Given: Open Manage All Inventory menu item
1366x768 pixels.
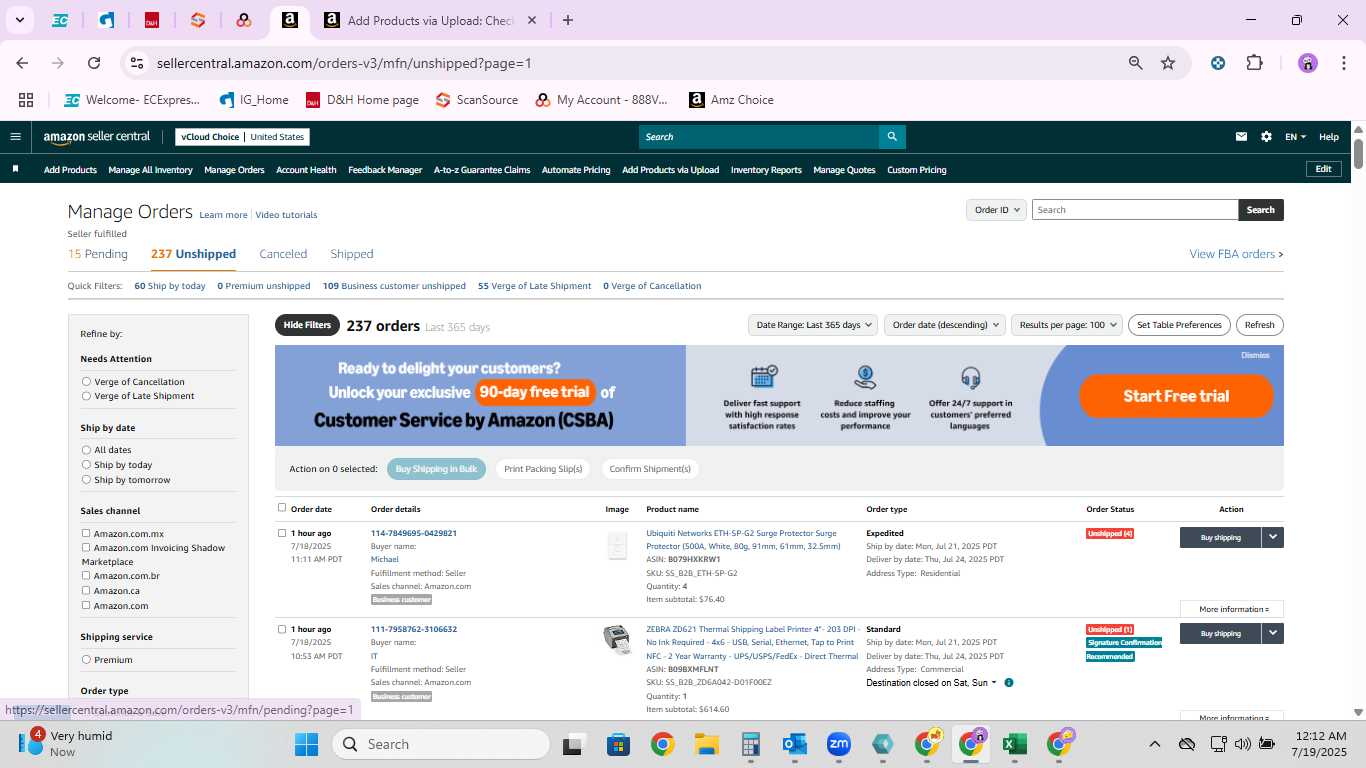Looking at the screenshot, I should [150, 170].
